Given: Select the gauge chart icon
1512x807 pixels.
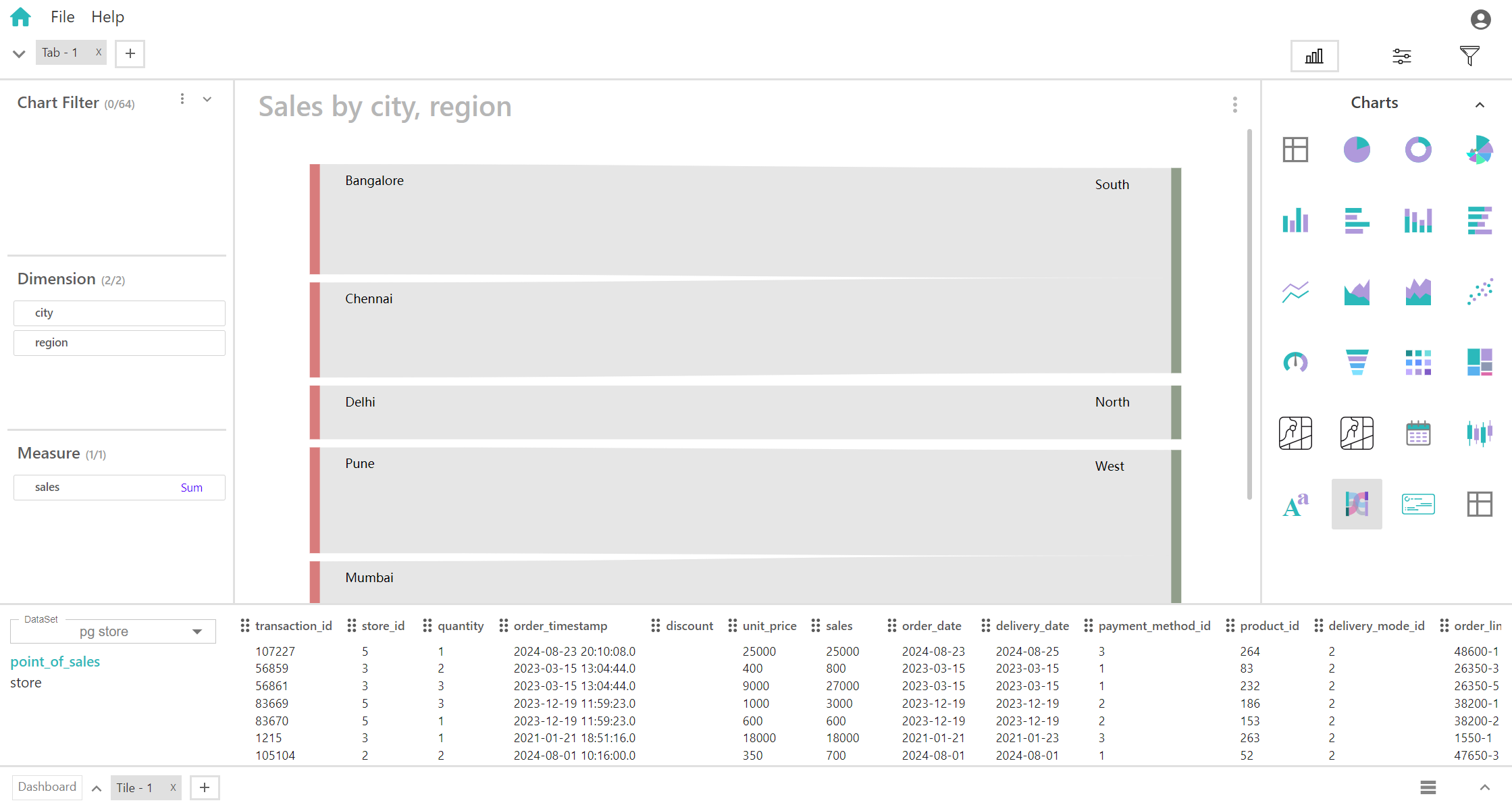Looking at the screenshot, I should tap(1295, 363).
